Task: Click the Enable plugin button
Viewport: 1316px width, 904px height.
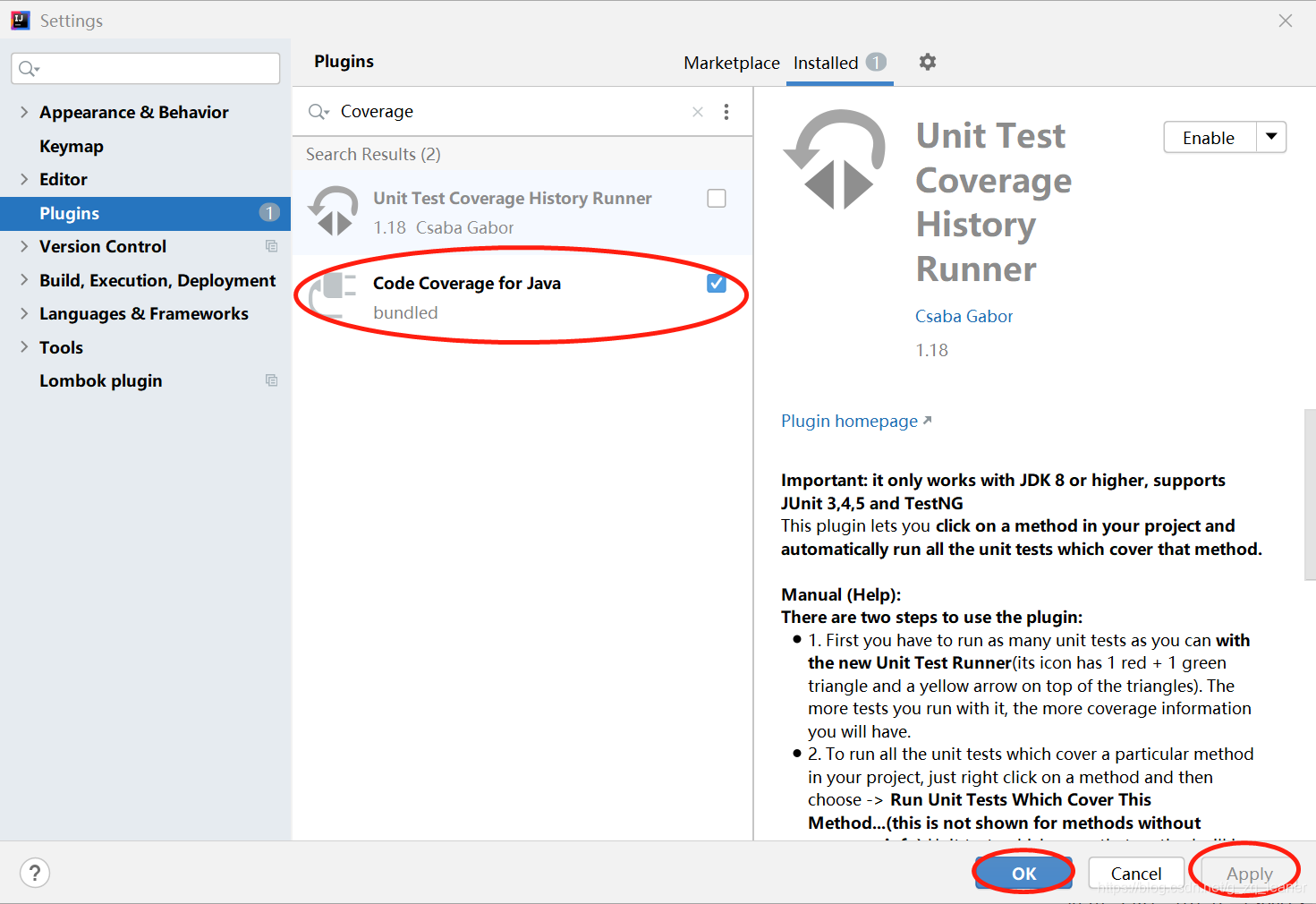Action: click(x=1210, y=137)
